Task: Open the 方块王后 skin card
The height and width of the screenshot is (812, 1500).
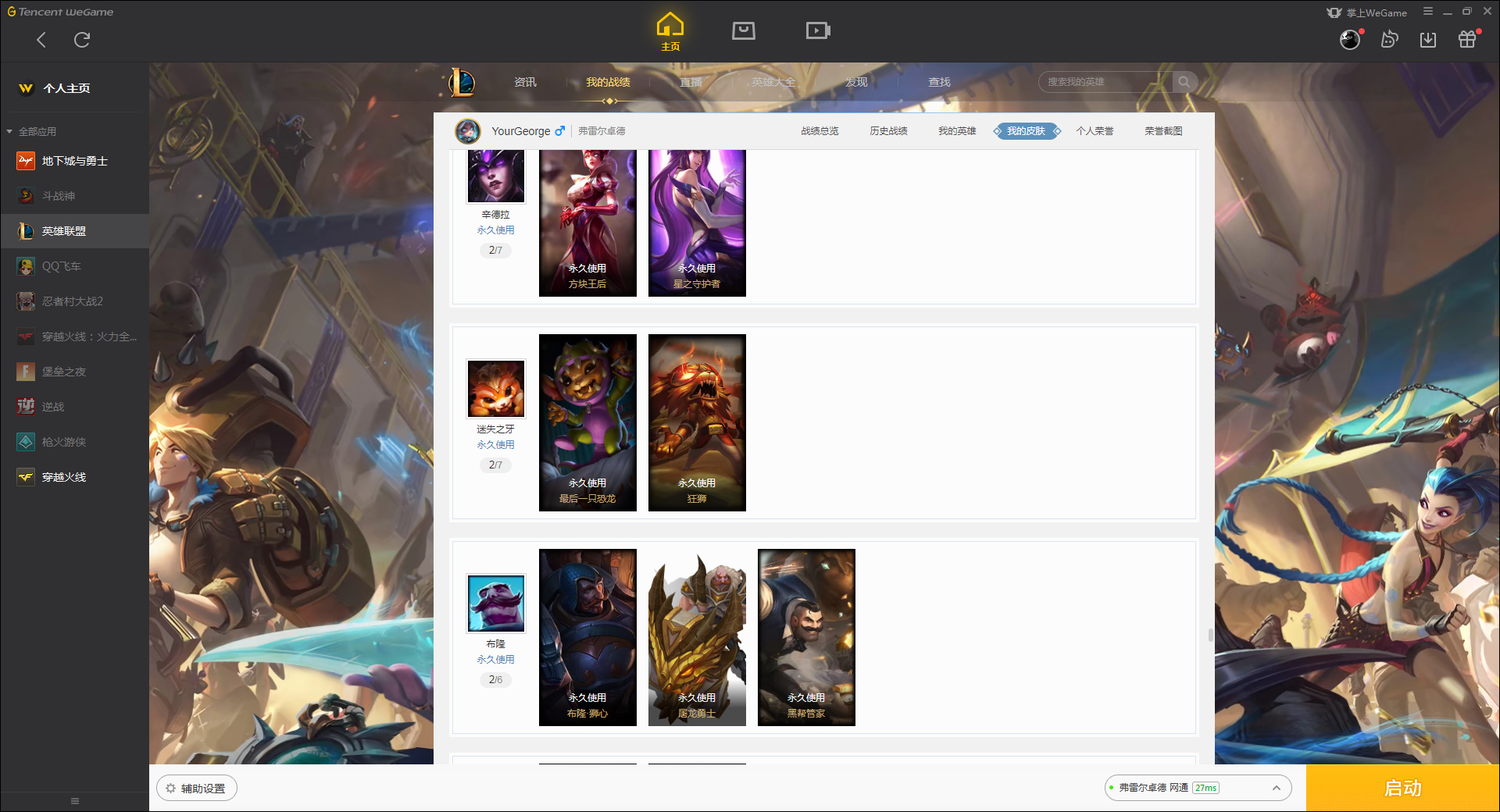Action: 587,223
